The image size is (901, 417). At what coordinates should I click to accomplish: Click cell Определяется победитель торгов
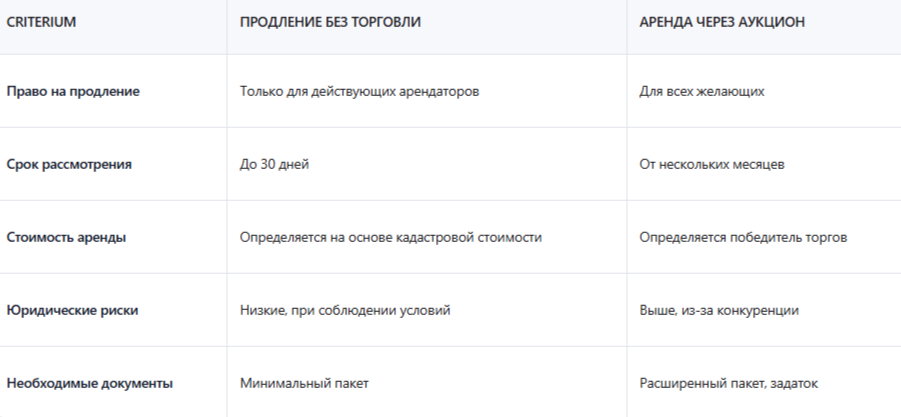coord(743,237)
